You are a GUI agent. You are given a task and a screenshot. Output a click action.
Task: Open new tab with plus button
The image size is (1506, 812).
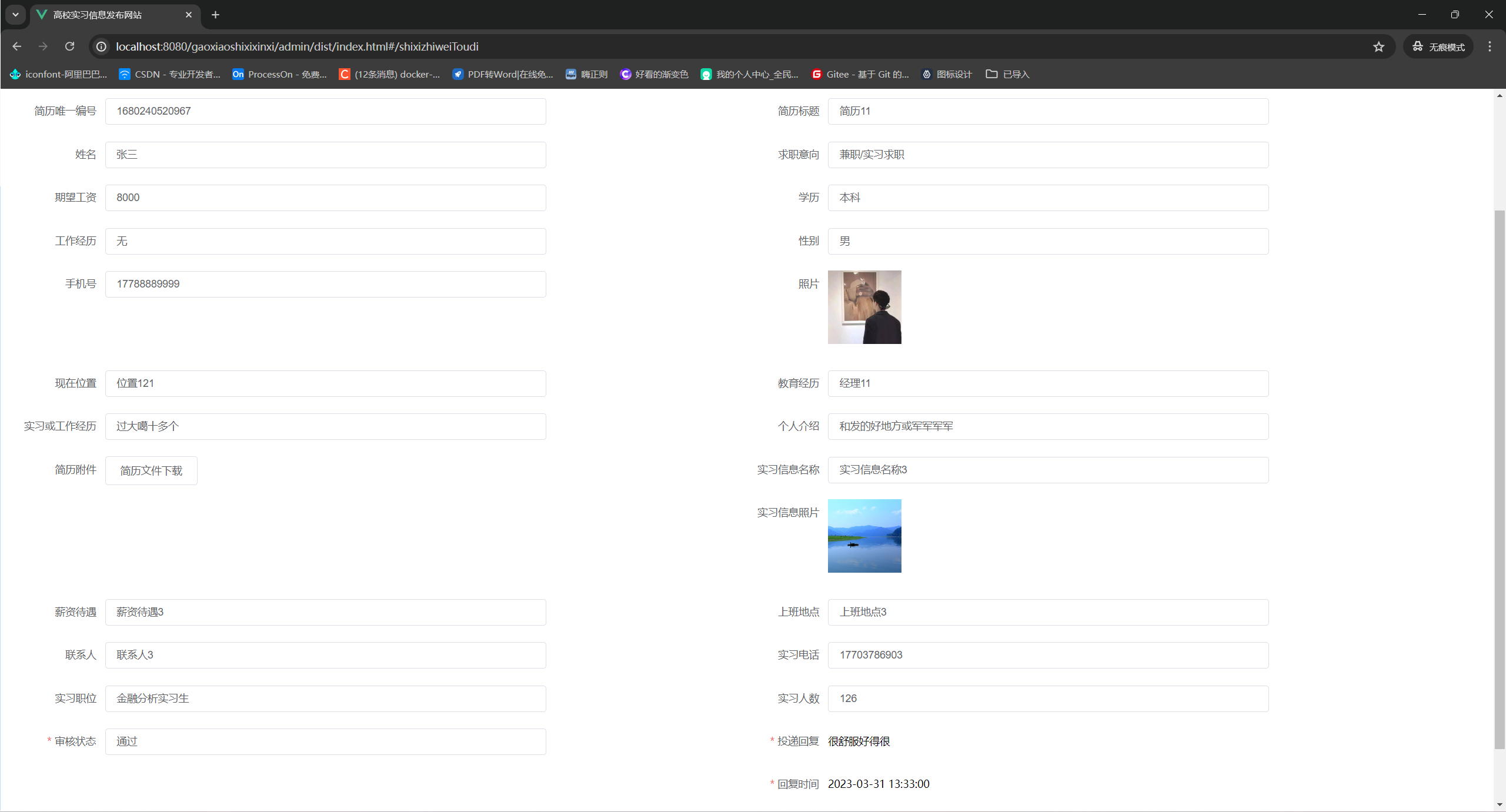(215, 15)
